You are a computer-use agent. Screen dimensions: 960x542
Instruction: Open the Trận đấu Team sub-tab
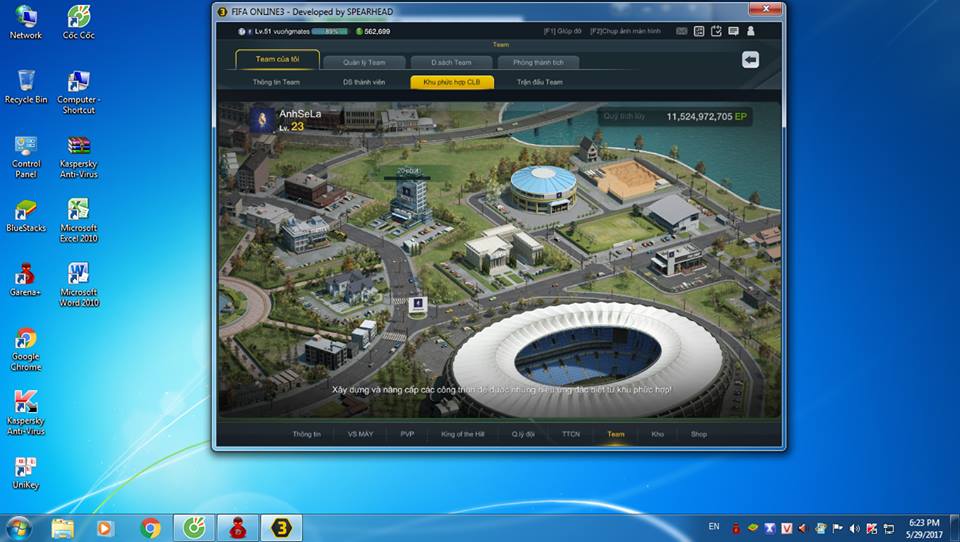(539, 82)
